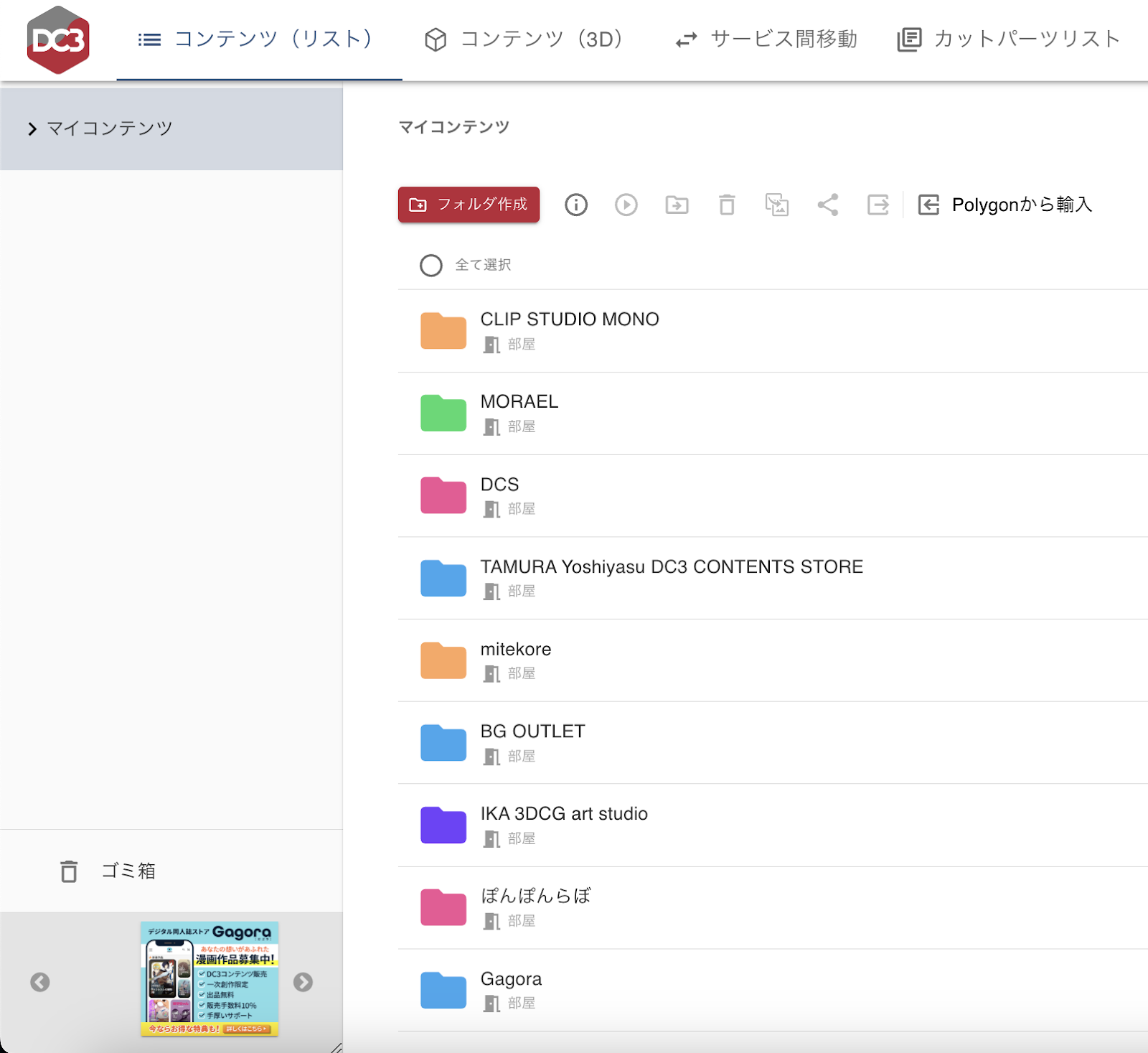Open the ゴミ箱 trash label
This screenshot has width=1148, height=1053.
tap(128, 871)
